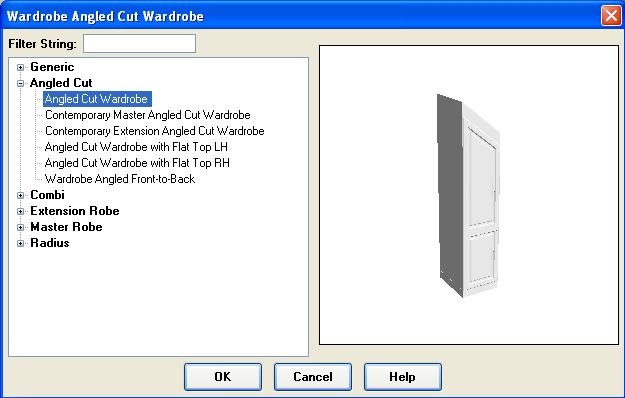
Task: Collapse the Angled Cut category
Action: tap(21, 83)
